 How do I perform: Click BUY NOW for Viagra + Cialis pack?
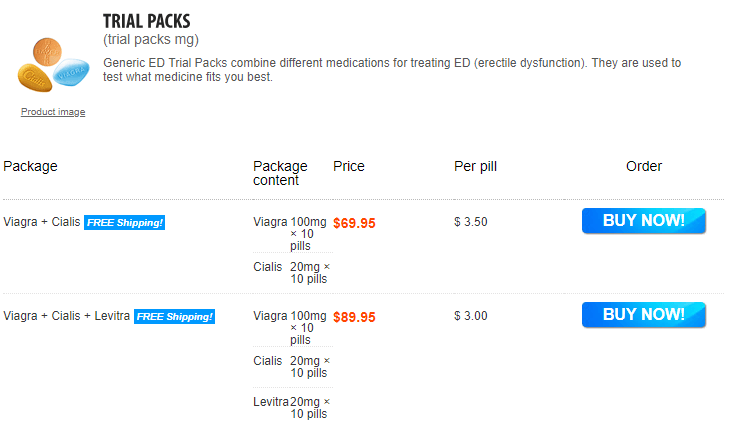coord(644,220)
